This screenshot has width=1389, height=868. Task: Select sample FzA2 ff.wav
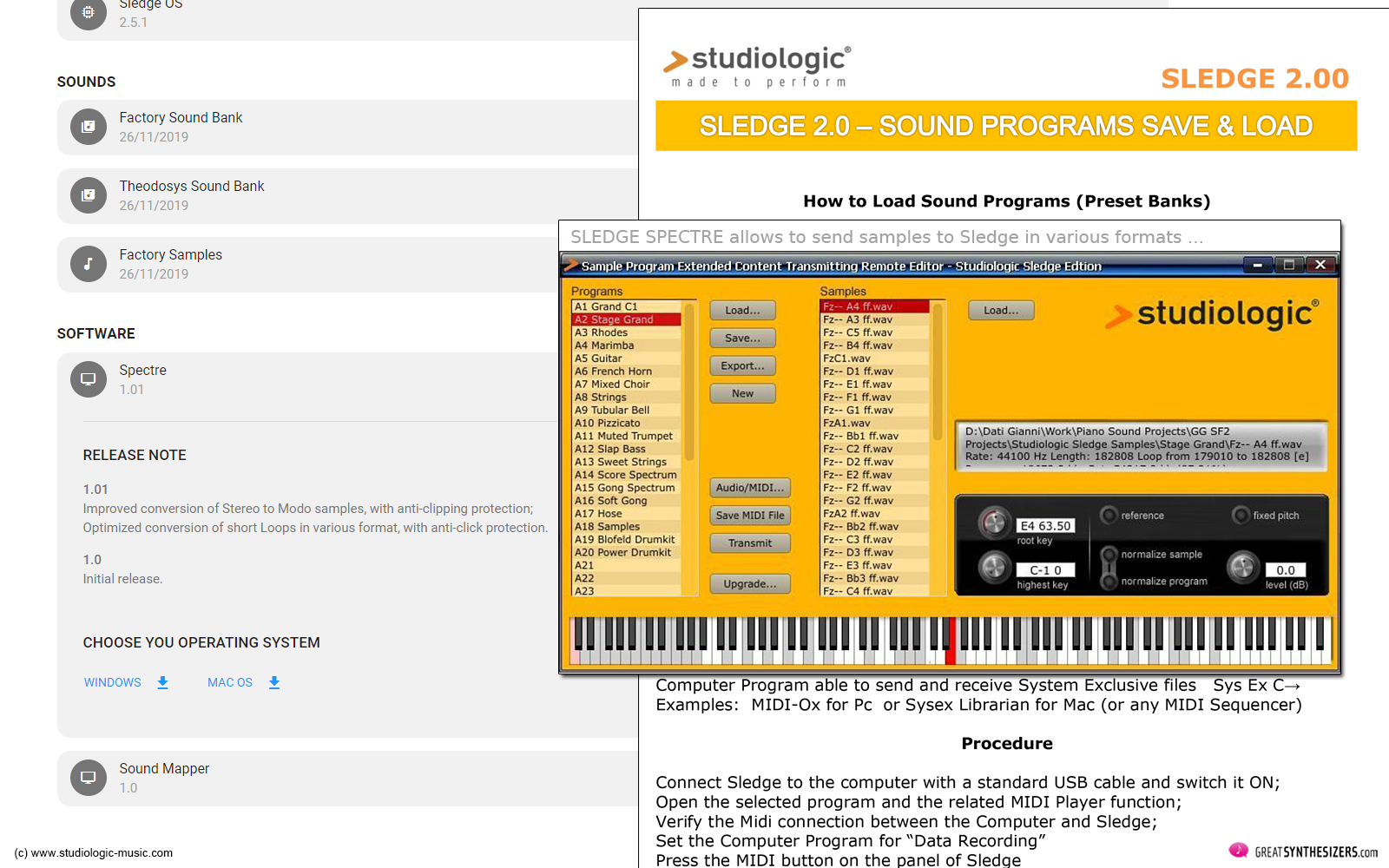coord(875,514)
